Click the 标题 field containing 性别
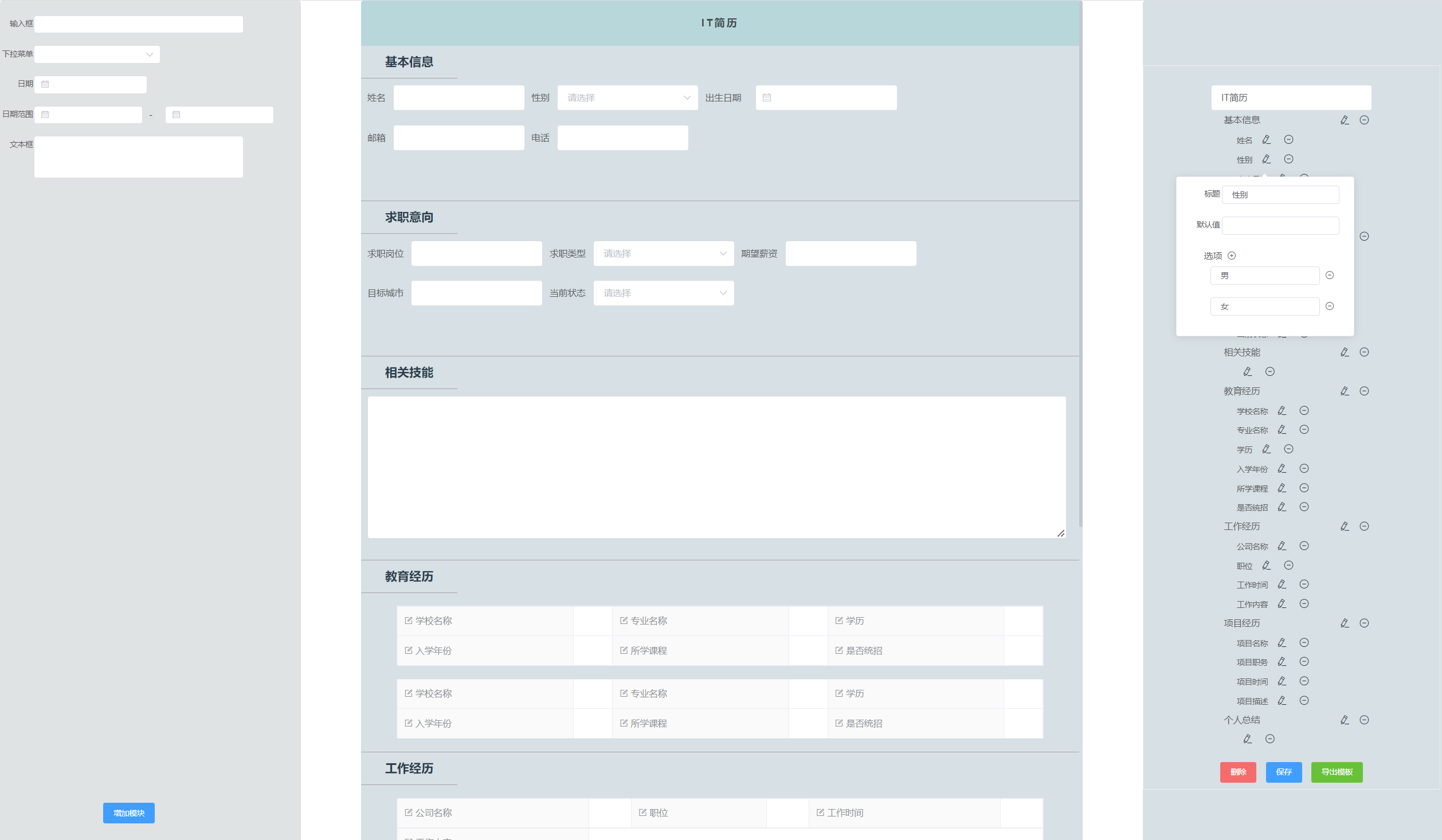This screenshot has width=1442, height=840. pos(1280,195)
